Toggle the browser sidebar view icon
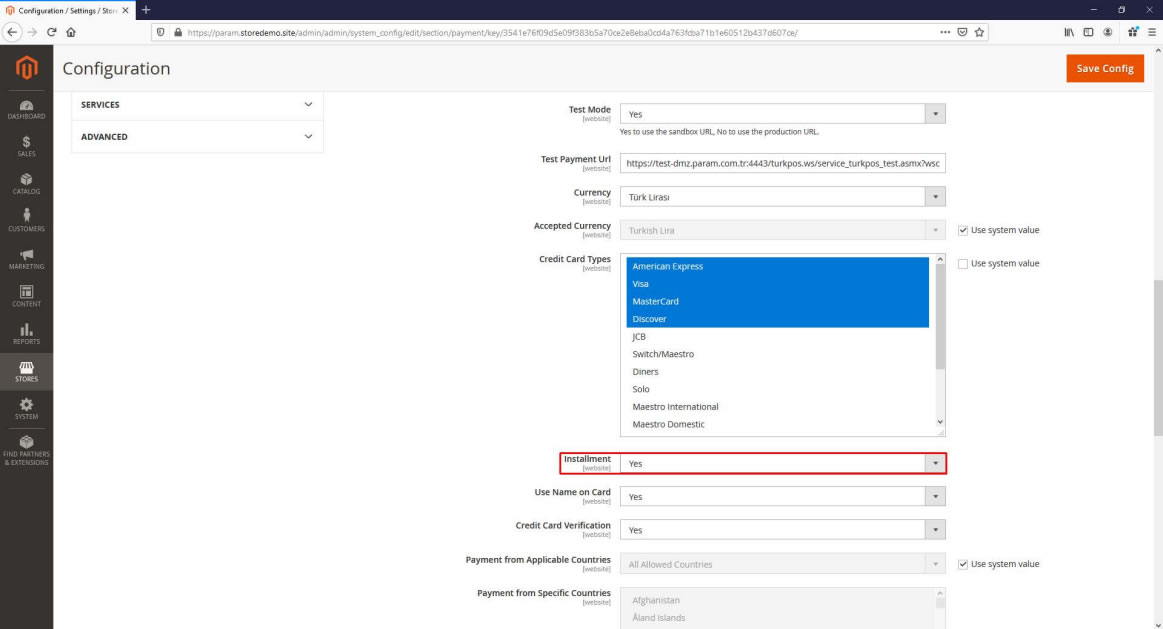The height and width of the screenshot is (629, 1163). [1088, 32]
